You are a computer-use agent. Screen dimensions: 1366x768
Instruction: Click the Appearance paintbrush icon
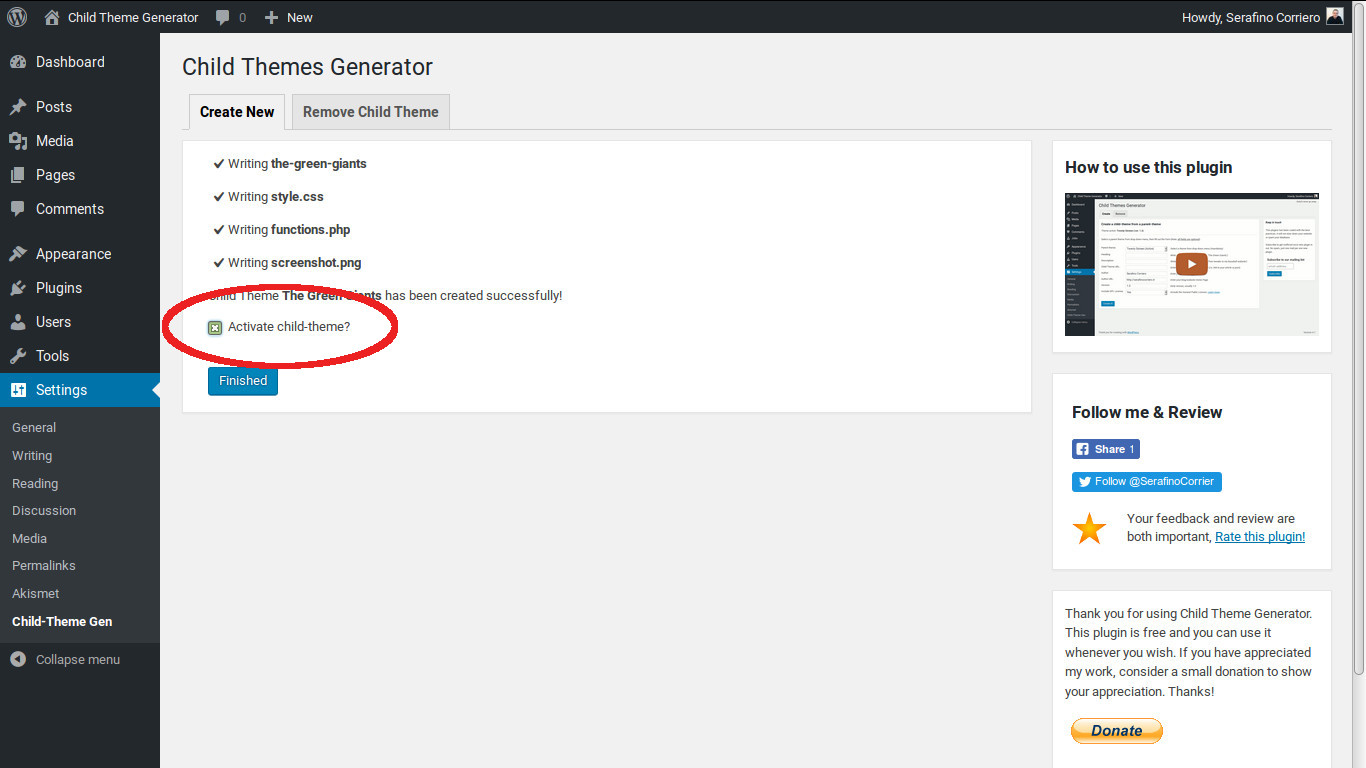tap(18, 254)
